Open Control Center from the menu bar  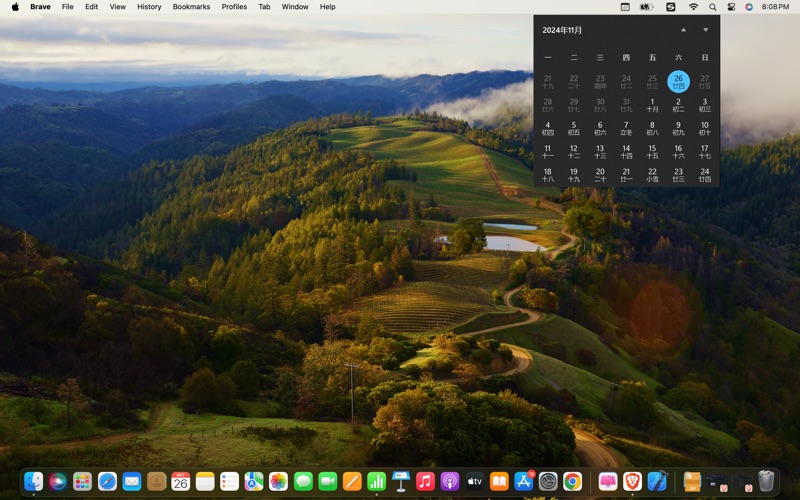point(731,7)
